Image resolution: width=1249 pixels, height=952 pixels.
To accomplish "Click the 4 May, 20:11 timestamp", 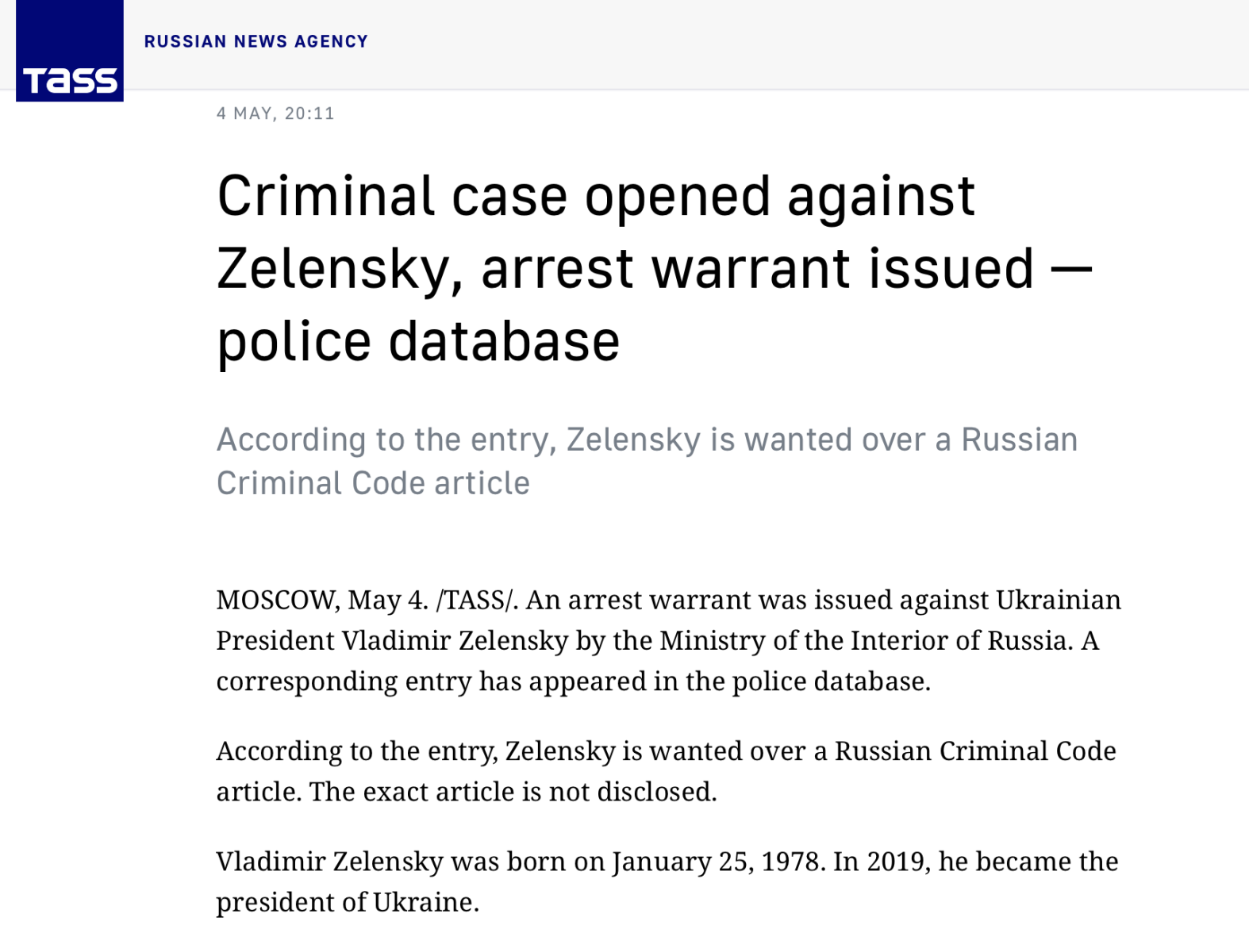I will click(x=275, y=113).
